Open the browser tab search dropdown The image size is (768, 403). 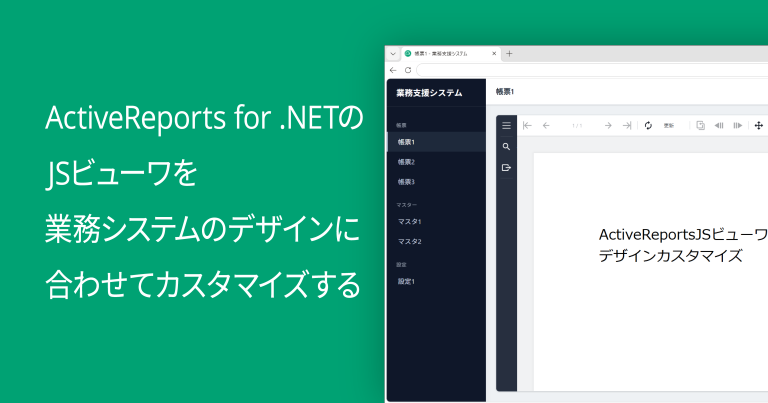(393, 54)
